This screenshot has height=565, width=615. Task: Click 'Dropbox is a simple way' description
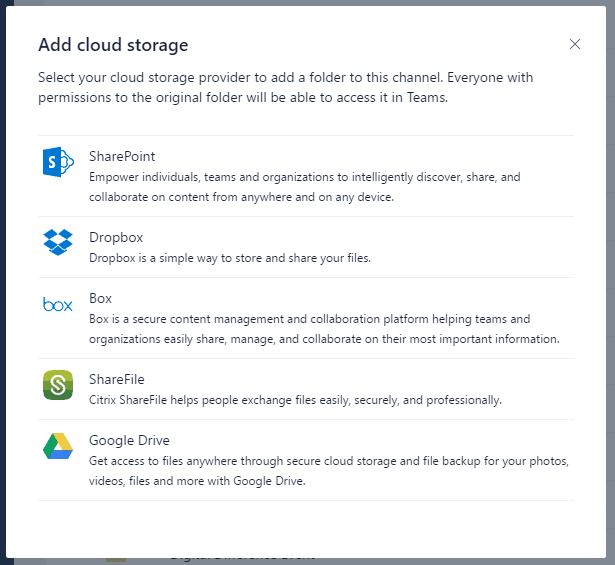pos(230,258)
